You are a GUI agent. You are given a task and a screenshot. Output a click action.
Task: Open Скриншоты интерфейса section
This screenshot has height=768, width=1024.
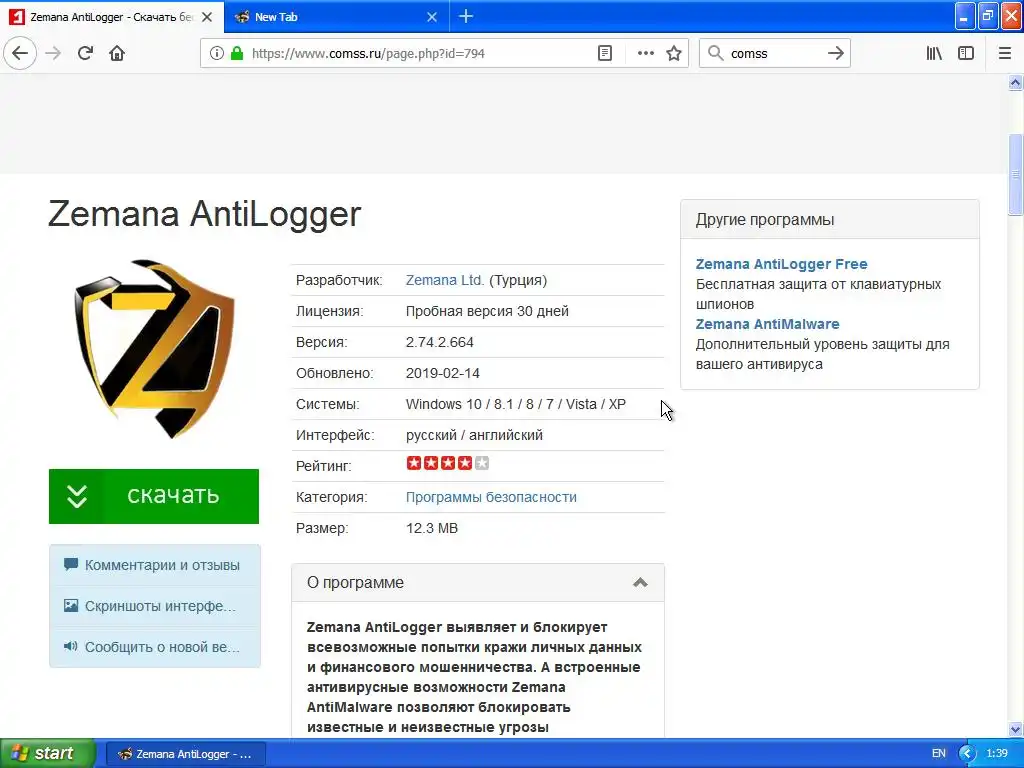(x=155, y=606)
